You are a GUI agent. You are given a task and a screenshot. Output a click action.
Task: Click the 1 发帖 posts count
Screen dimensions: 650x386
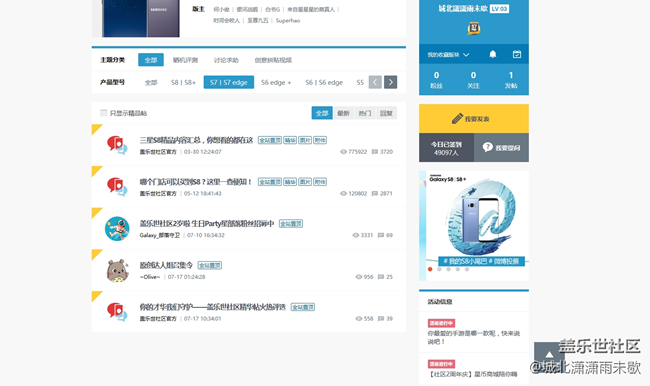511,80
